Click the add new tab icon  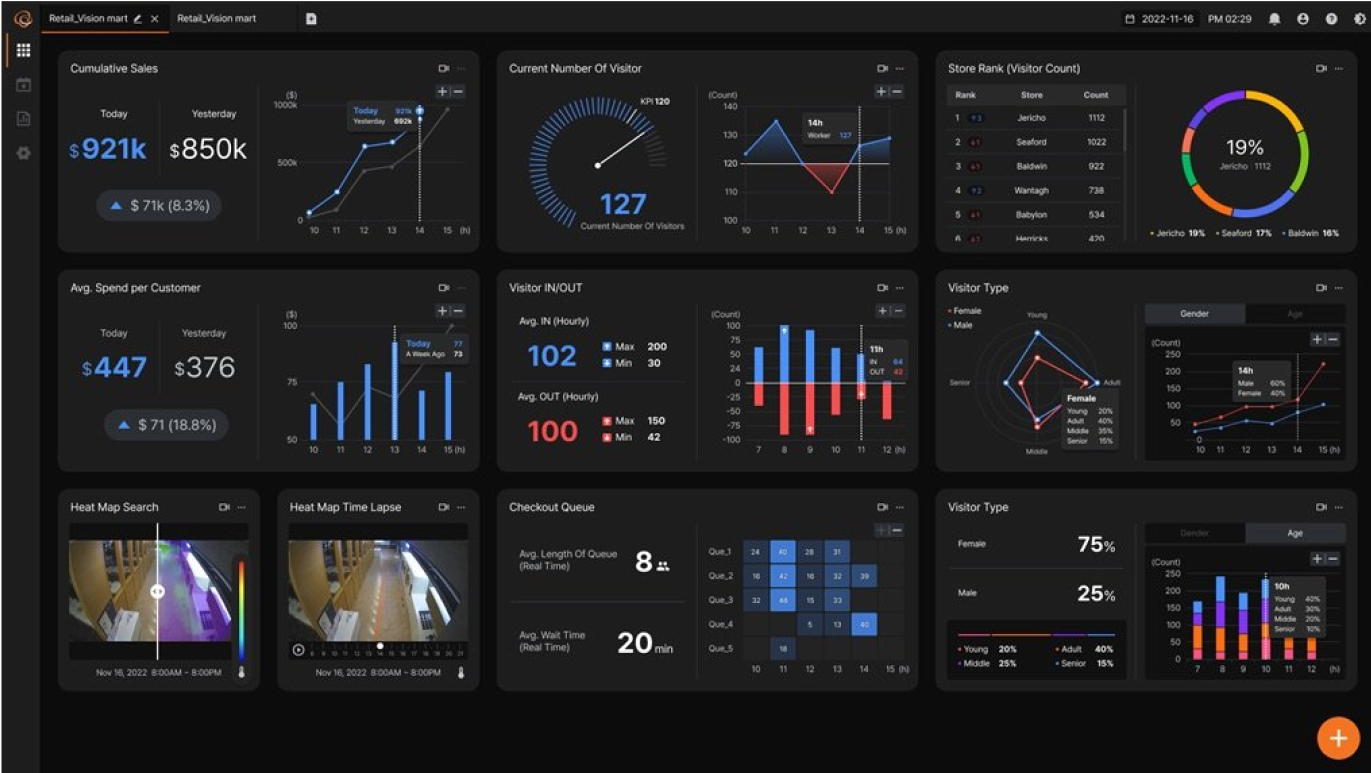(311, 19)
